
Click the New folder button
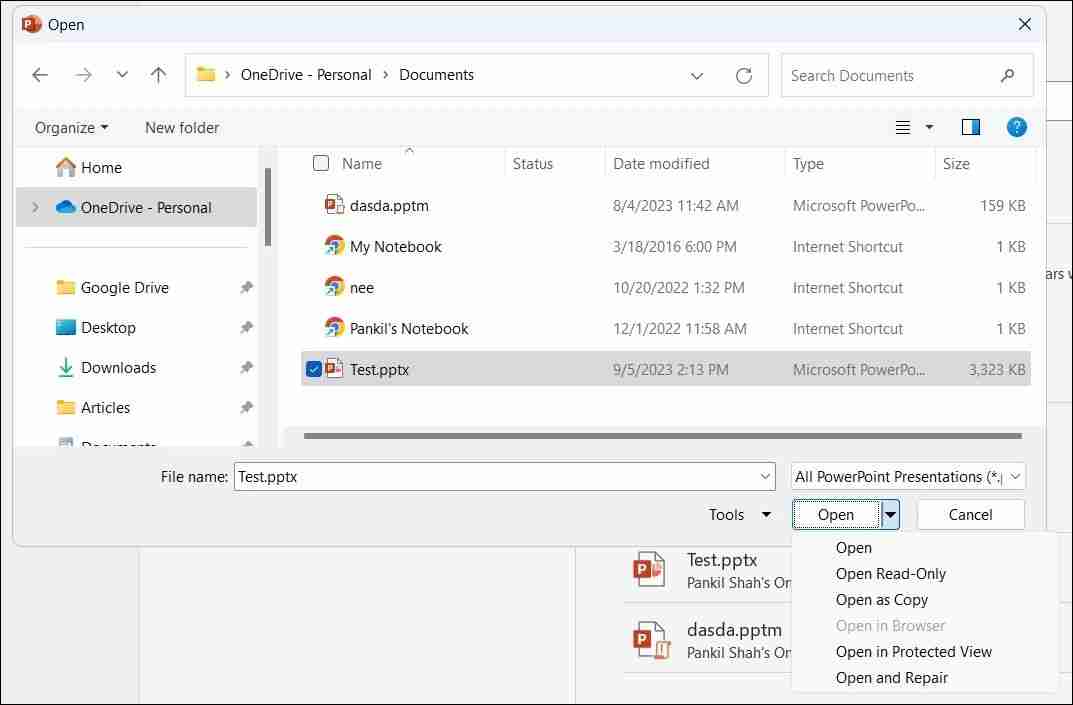pos(181,127)
